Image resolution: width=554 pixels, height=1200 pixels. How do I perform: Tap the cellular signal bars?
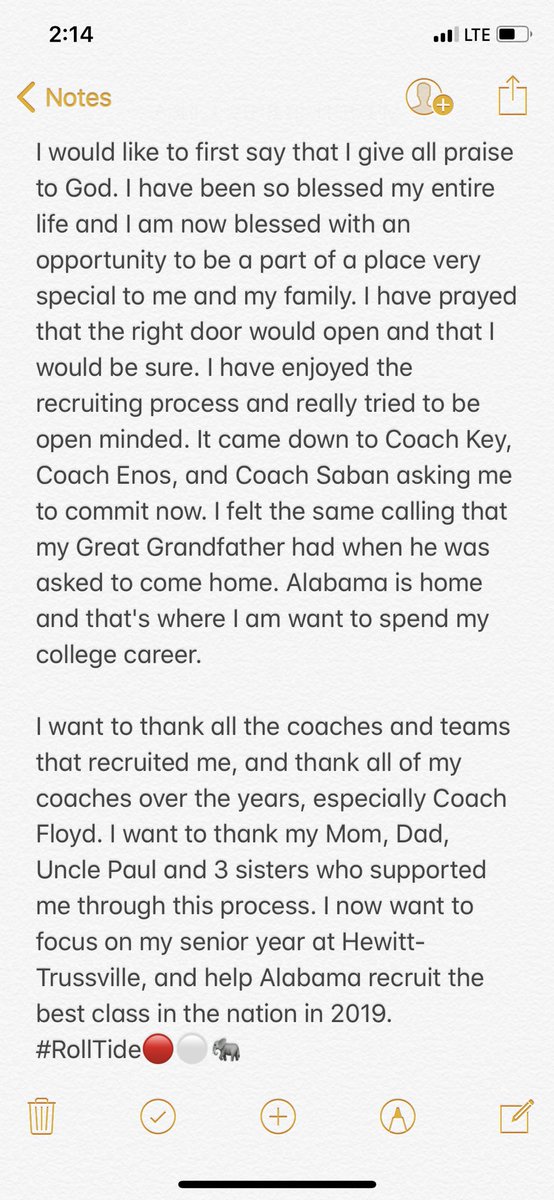click(x=443, y=36)
